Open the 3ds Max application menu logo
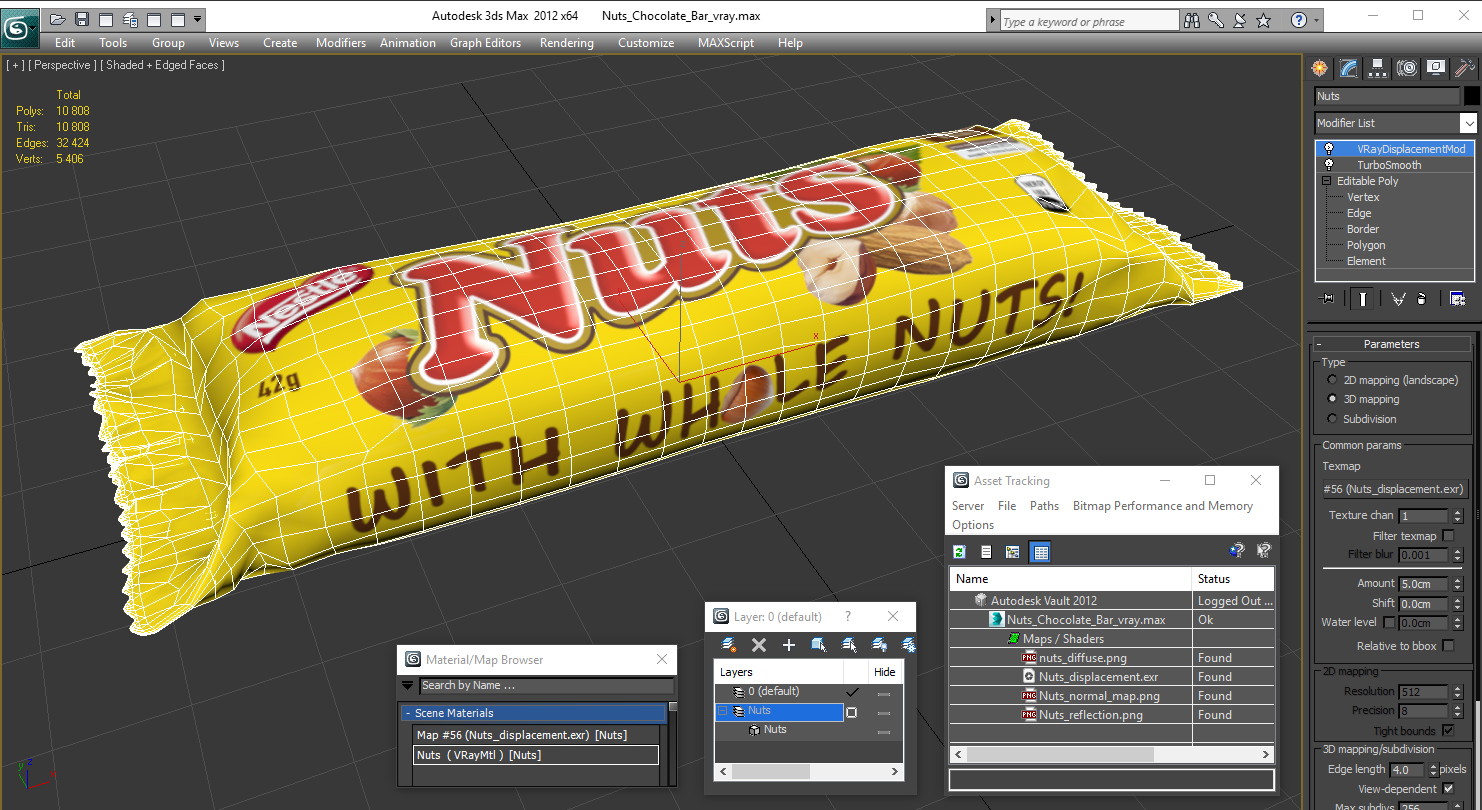The width and height of the screenshot is (1482, 810). click(20, 27)
